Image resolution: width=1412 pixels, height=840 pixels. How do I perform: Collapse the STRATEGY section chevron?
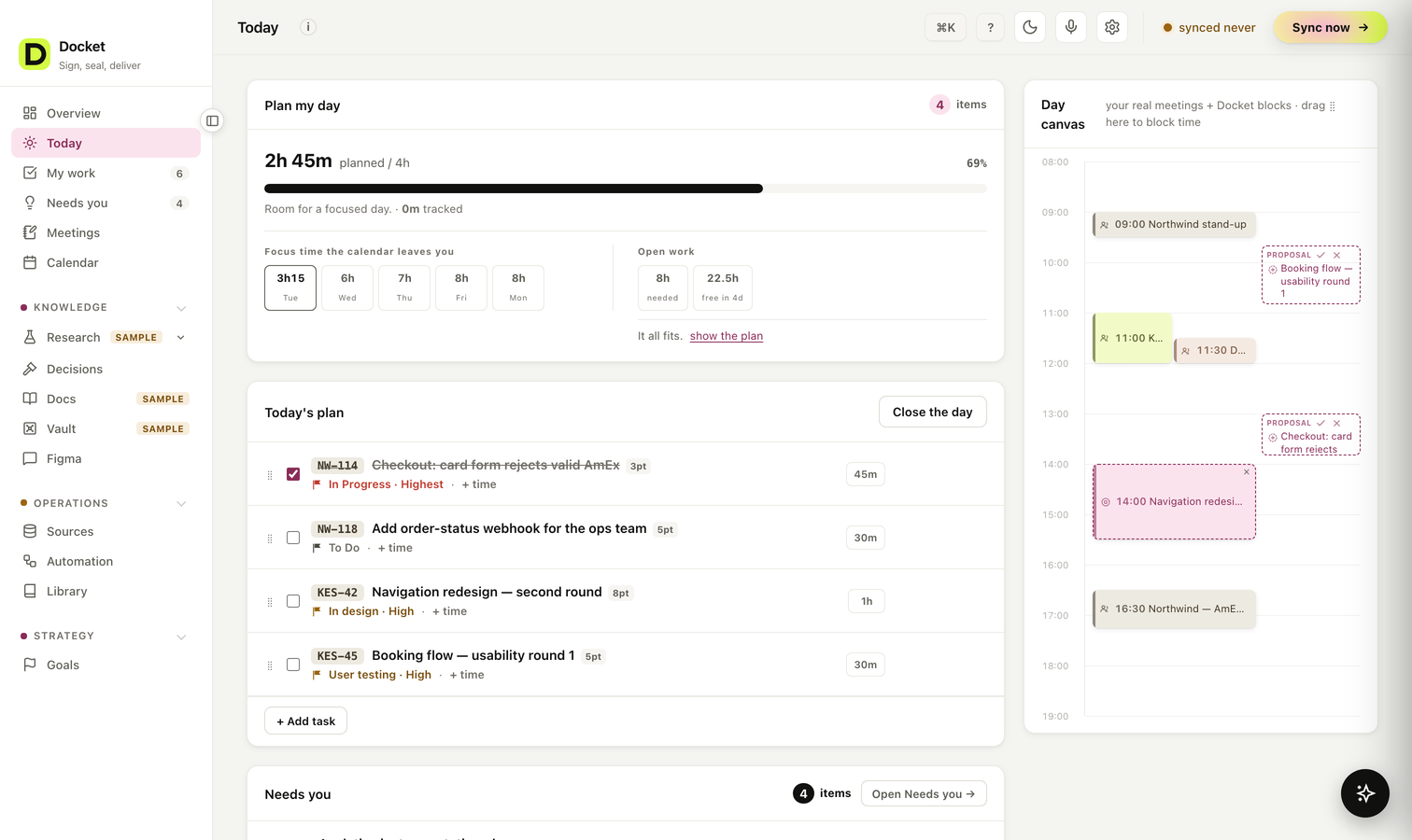[x=181, y=637]
